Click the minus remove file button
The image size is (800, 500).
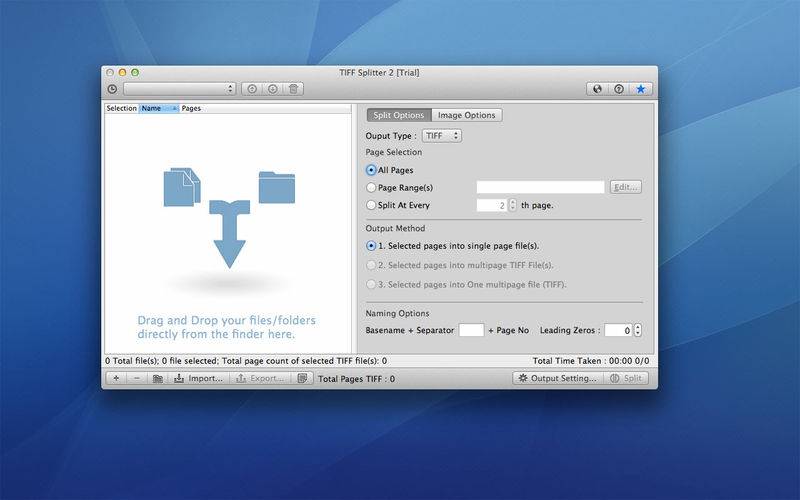click(137, 378)
